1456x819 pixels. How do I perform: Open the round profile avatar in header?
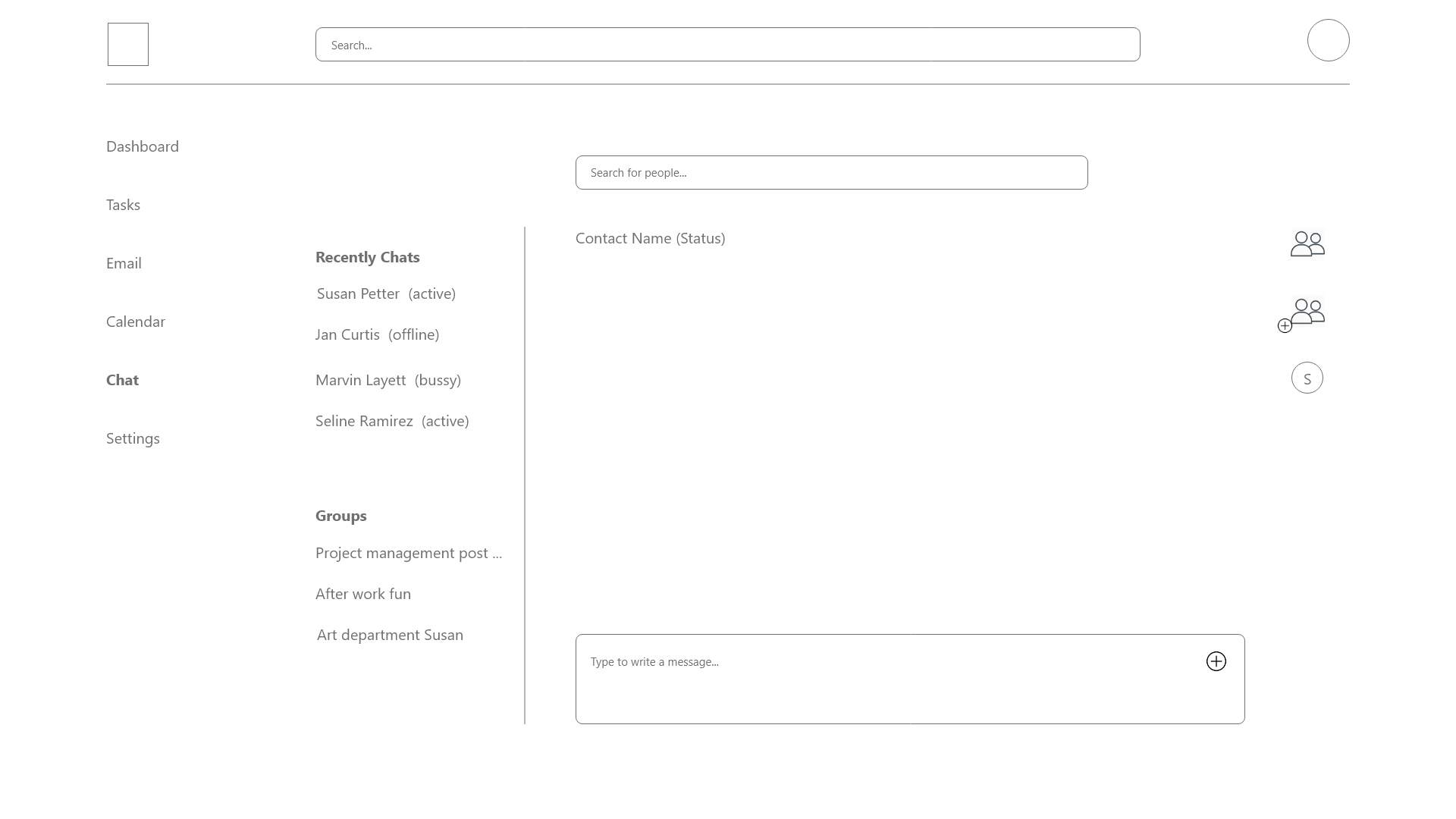(x=1329, y=40)
